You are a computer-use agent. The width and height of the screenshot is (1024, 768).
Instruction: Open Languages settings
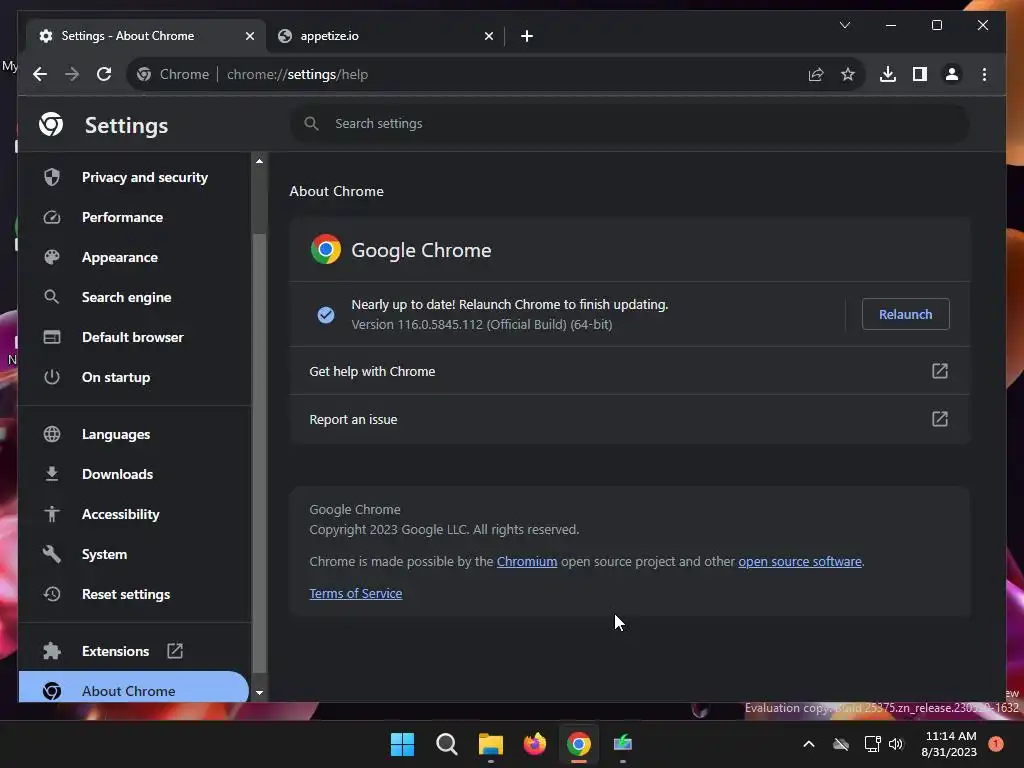point(134,434)
